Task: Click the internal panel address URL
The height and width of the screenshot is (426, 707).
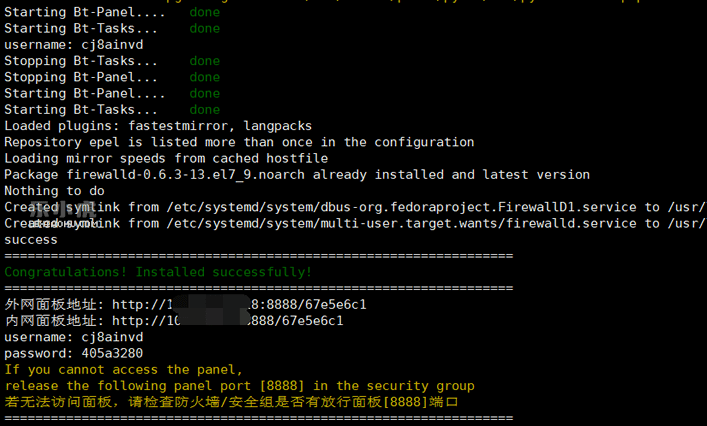Action: tap(227, 321)
